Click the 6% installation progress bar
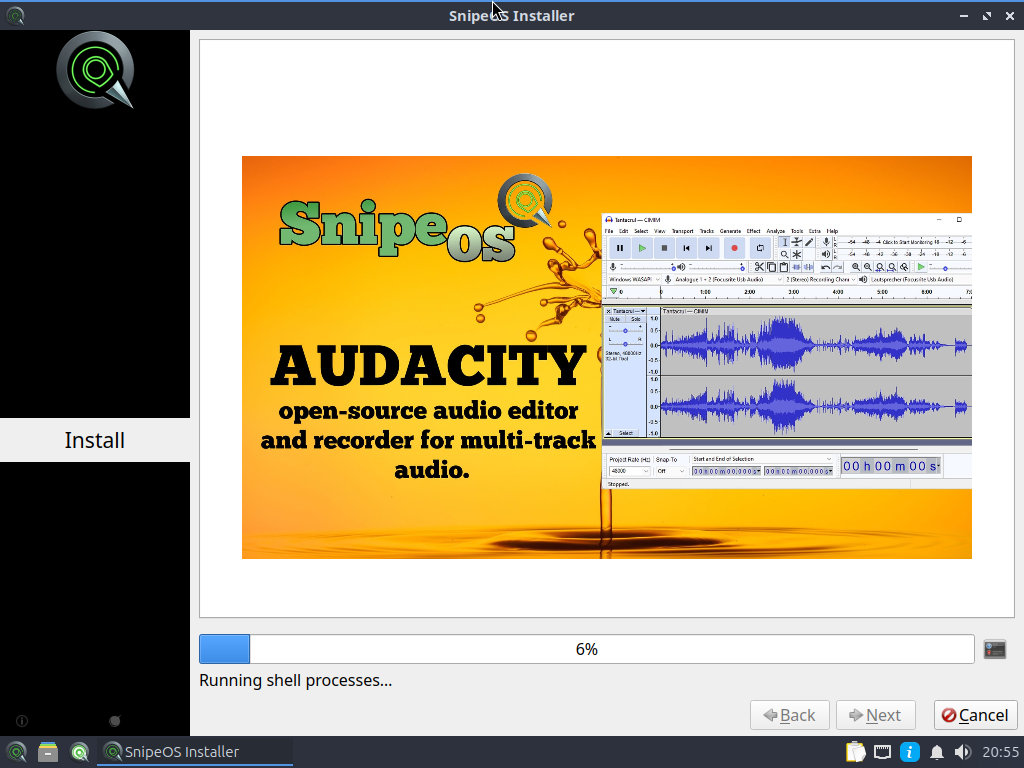 tap(586, 649)
